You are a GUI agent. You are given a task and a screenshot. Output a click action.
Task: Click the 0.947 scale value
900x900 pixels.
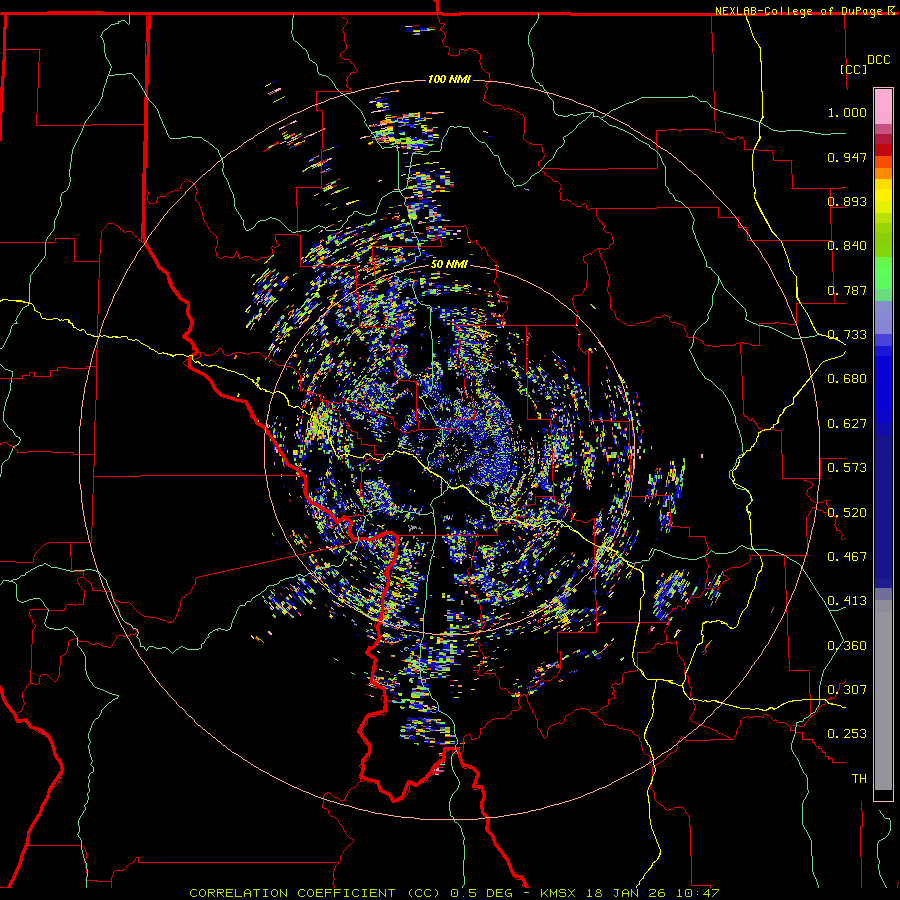847,157
